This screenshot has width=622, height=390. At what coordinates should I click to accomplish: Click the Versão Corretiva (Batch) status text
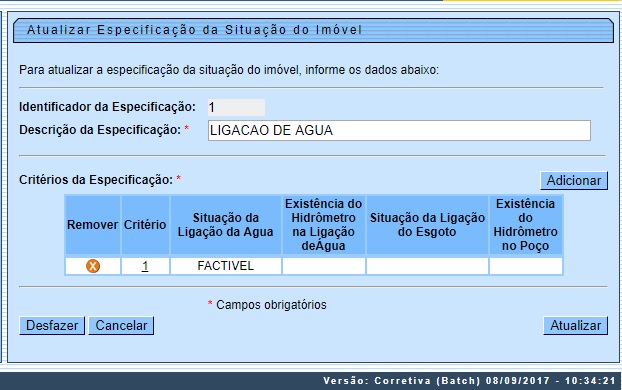(469, 381)
